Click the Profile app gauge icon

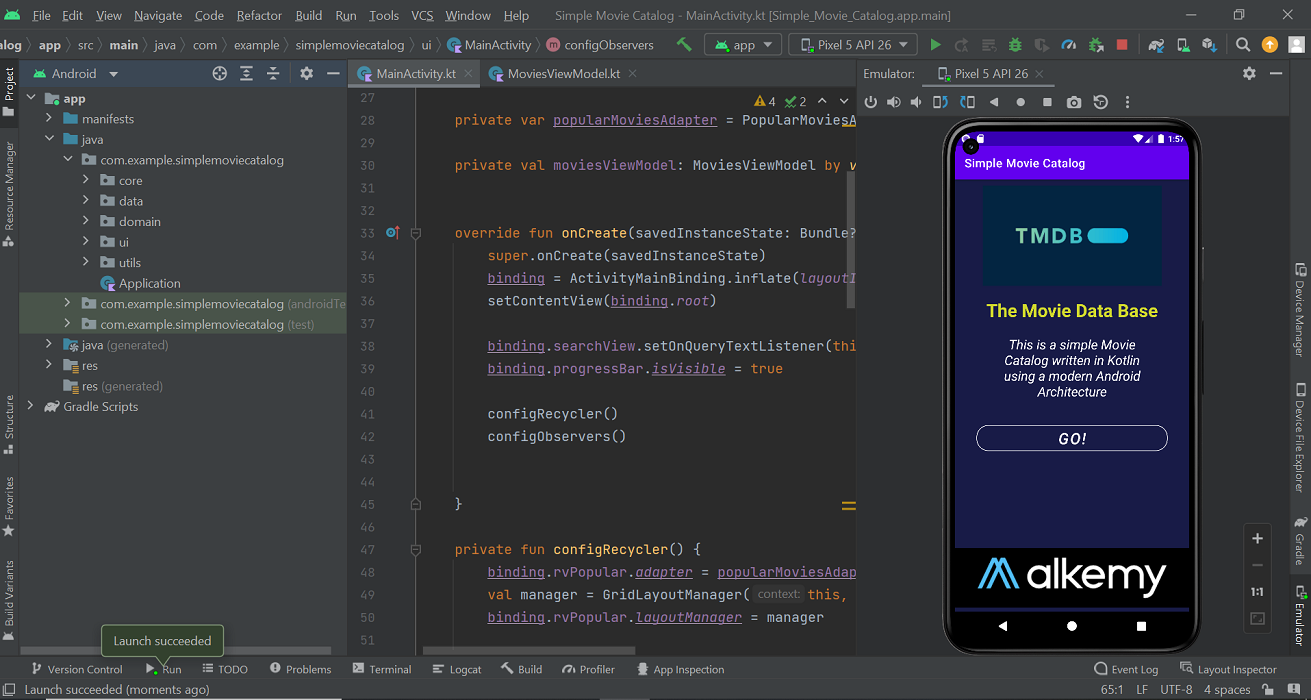click(x=1068, y=45)
